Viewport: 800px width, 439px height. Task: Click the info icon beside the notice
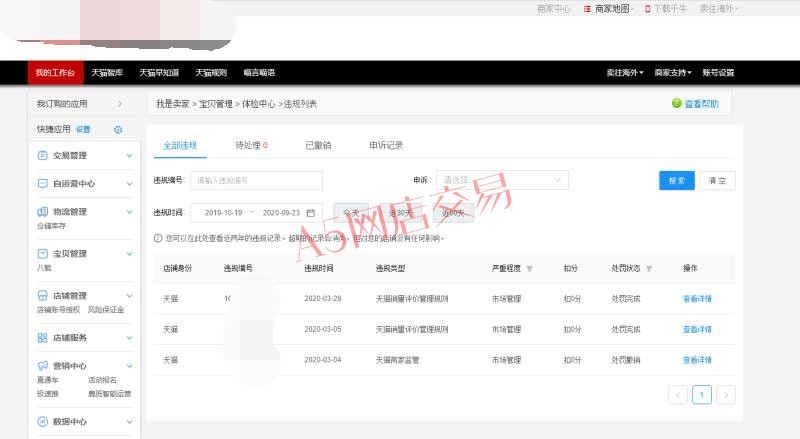[x=158, y=238]
